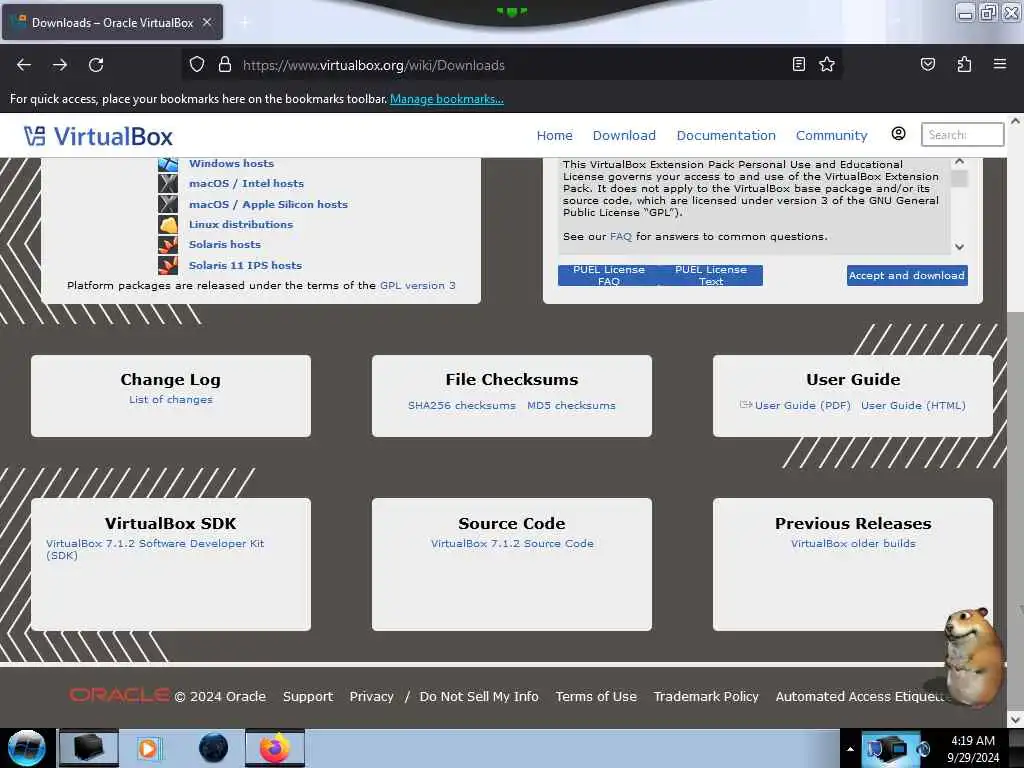
Task: Click the Windows hosts platform icon
Action: click(168, 164)
